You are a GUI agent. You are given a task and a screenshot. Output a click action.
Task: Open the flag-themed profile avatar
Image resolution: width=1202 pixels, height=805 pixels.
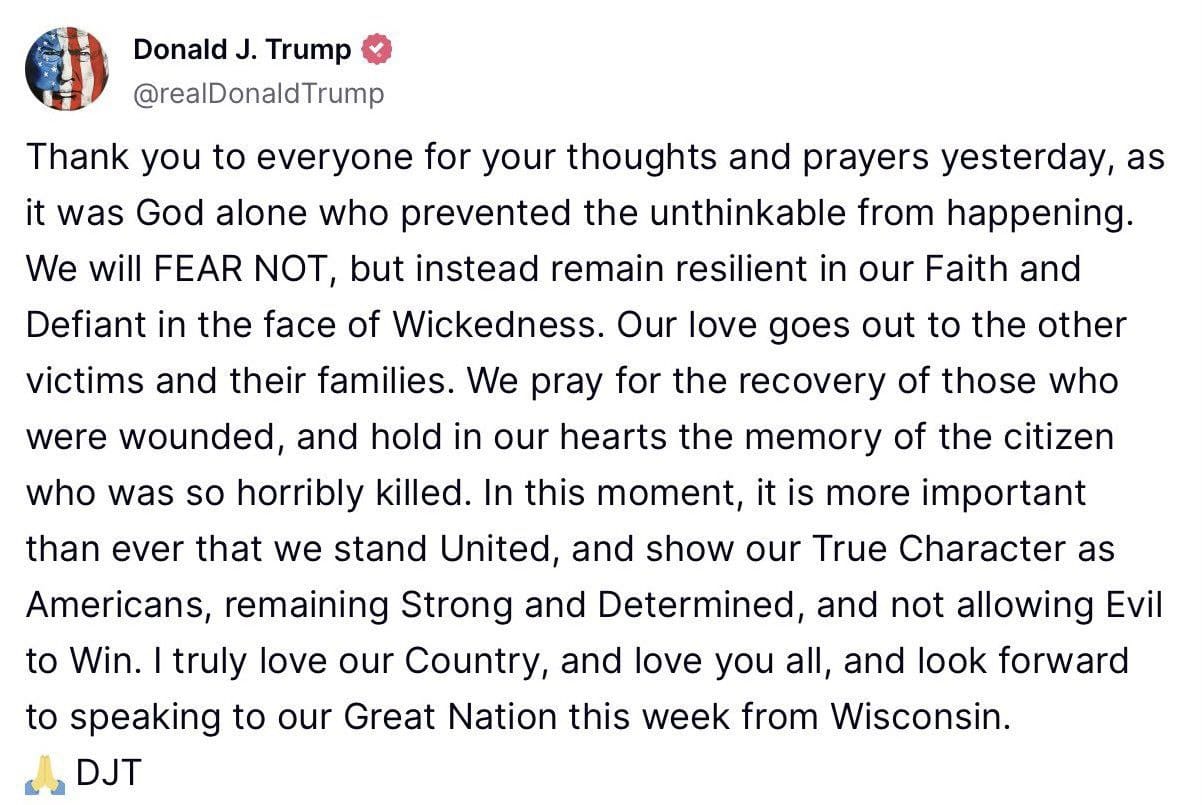tap(67, 68)
